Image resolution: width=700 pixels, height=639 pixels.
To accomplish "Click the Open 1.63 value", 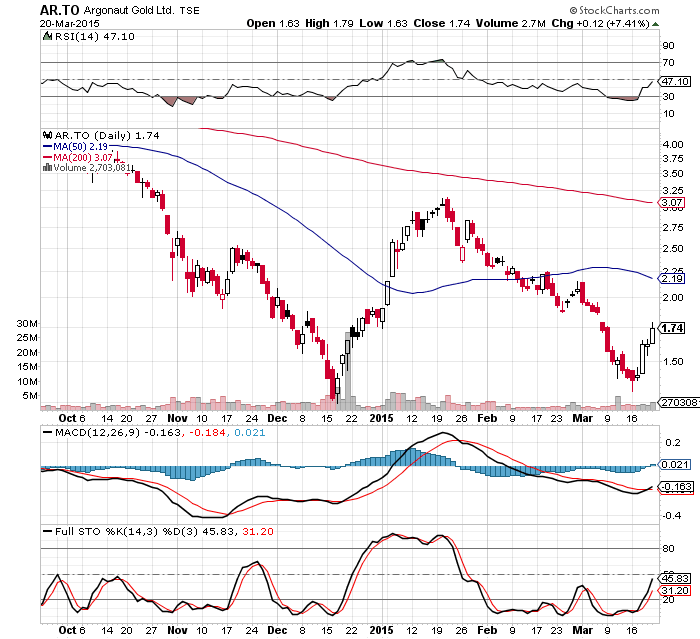I will 273,24.
